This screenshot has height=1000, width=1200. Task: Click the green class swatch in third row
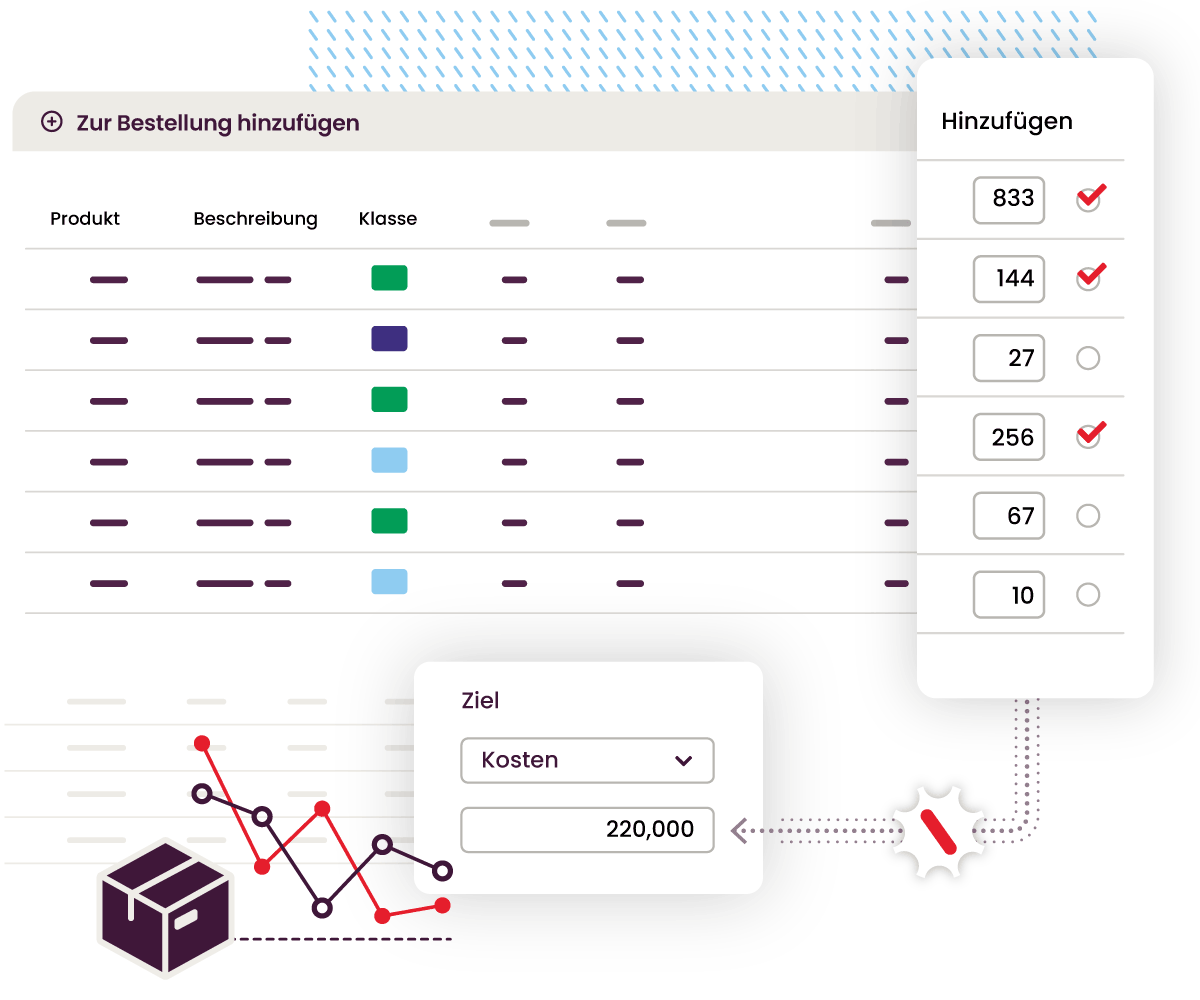[x=389, y=400]
